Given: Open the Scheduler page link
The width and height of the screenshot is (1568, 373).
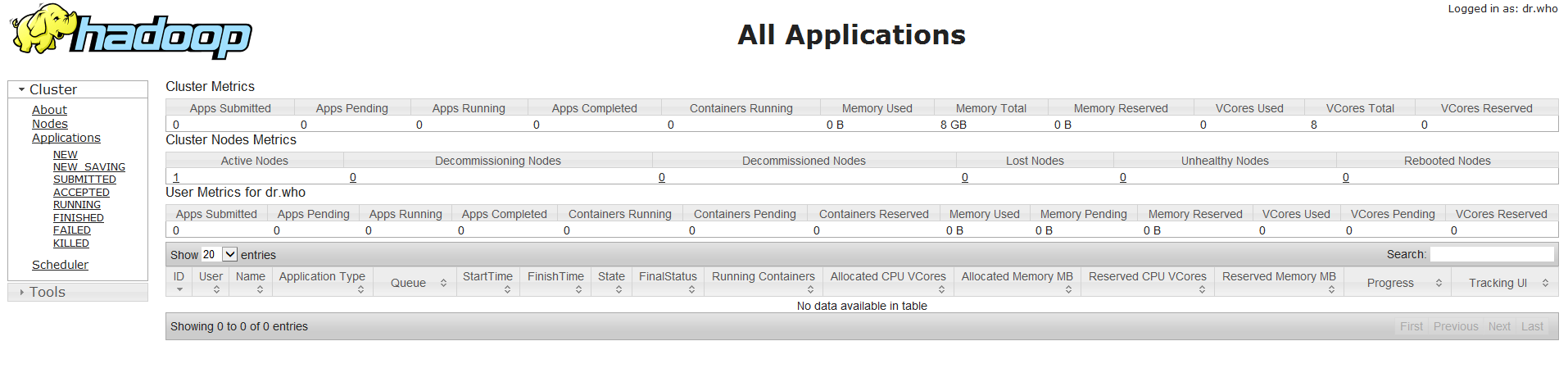Looking at the screenshot, I should [60, 265].
